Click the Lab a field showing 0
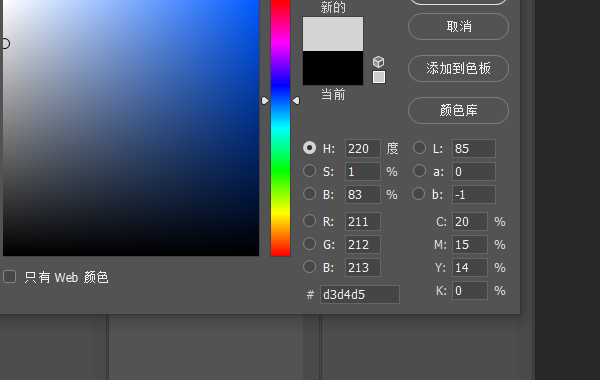The width and height of the screenshot is (600, 380). 474,171
